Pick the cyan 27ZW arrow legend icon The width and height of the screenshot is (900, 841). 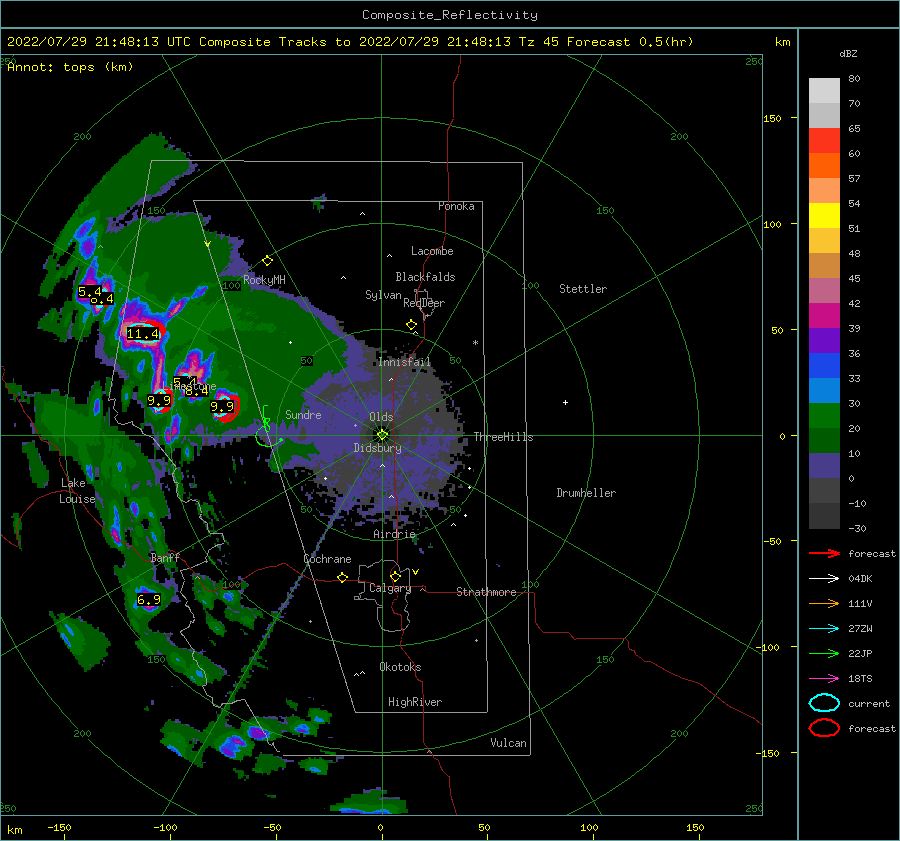pos(824,628)
